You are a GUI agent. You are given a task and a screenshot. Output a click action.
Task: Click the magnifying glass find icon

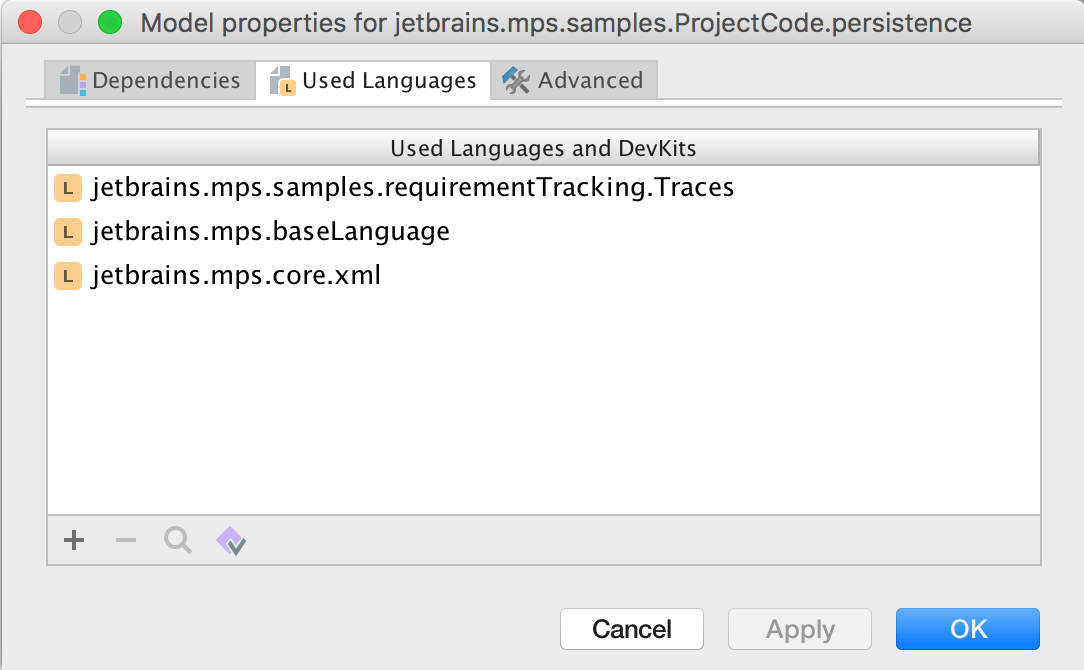coord(178,541)
